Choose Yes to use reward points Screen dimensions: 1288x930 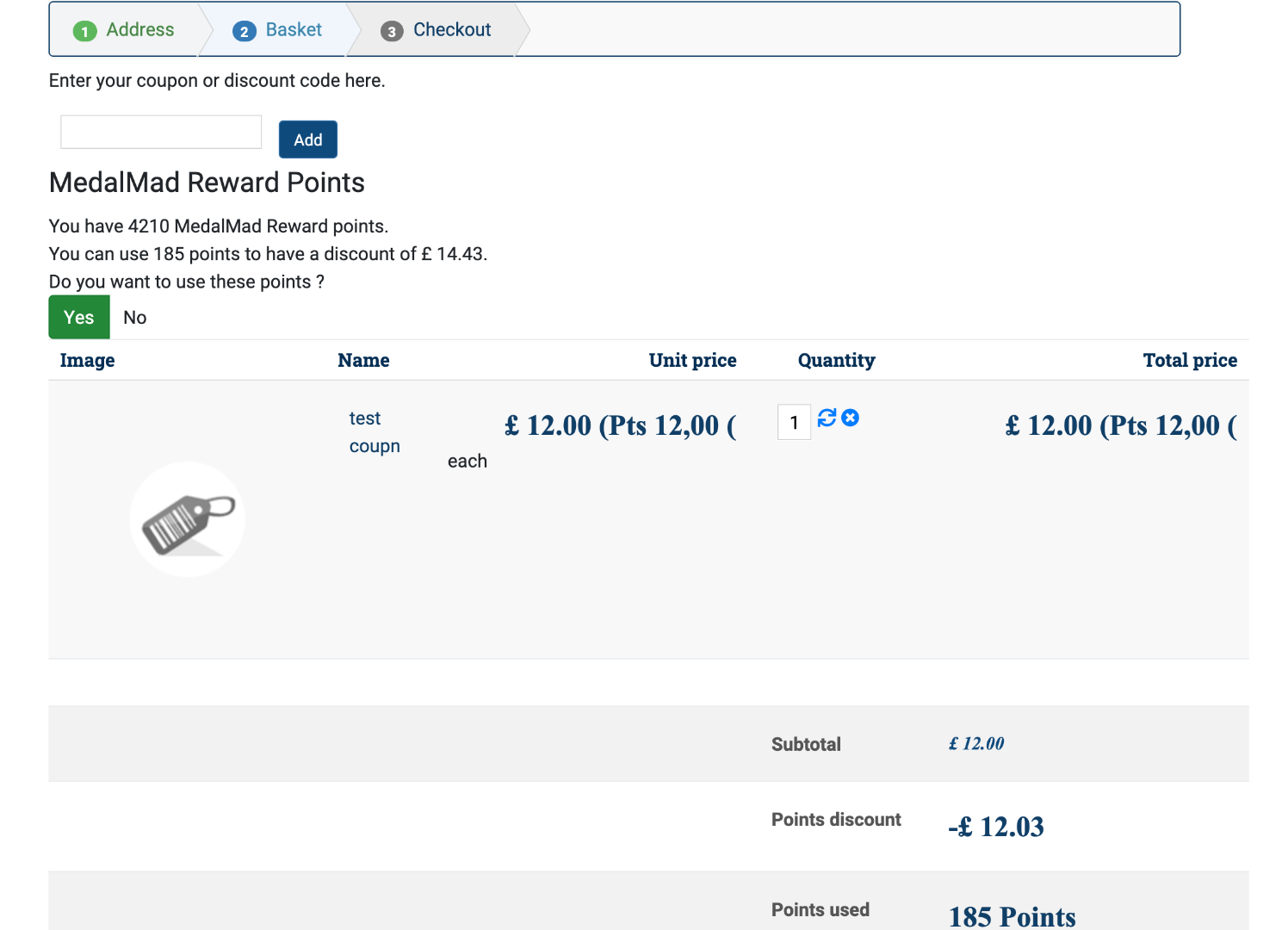[79, 318]
